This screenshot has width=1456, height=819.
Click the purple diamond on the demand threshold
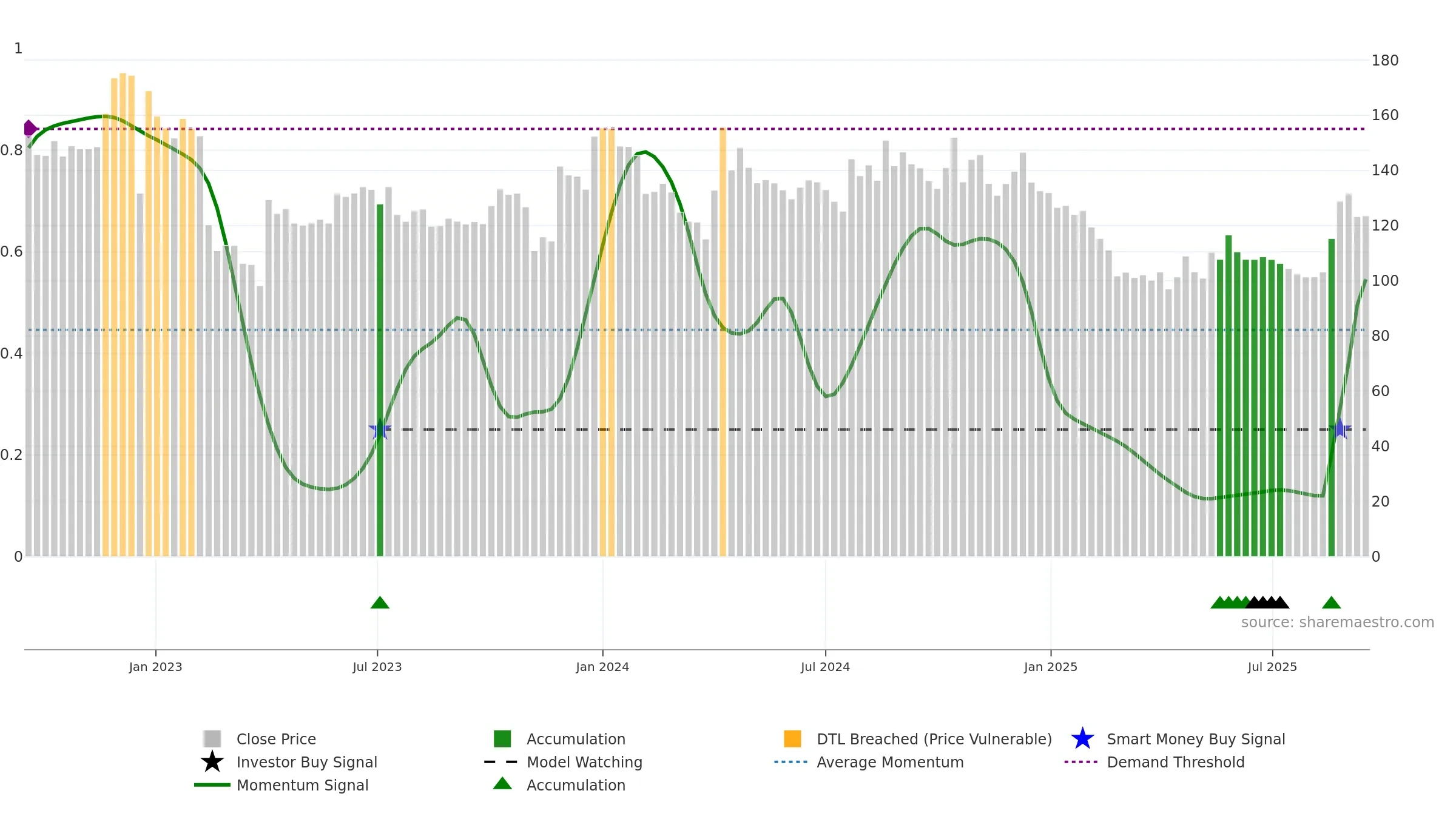[29, 128]
